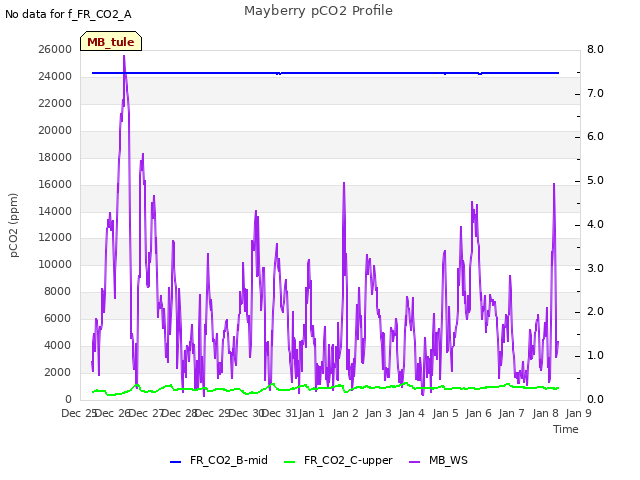This screenshot has height=480, width=640.
Task: Toggle FR_CO2_B-mid legend entry
Action: (x=219, y=460)
